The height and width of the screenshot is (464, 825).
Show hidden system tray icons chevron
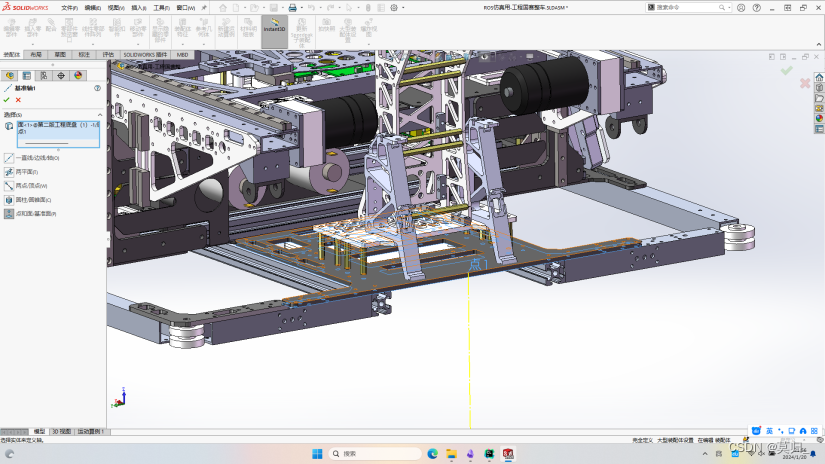[705, 453]
